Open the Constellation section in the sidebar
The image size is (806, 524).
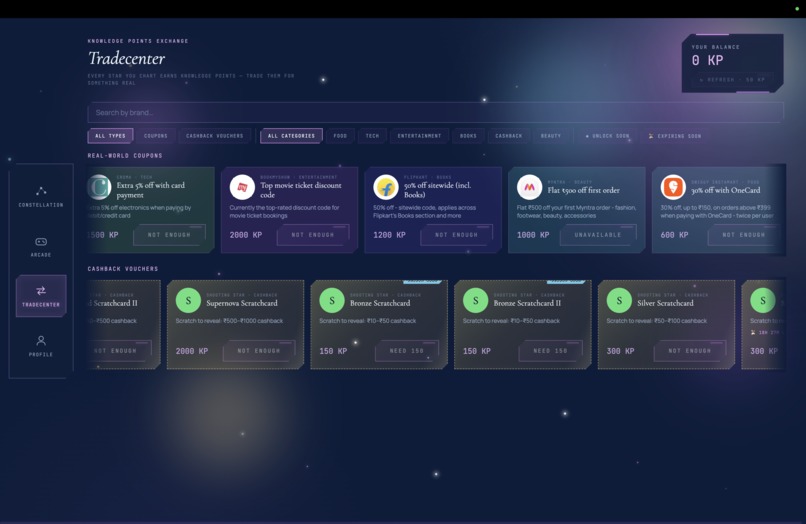(41, 196)
